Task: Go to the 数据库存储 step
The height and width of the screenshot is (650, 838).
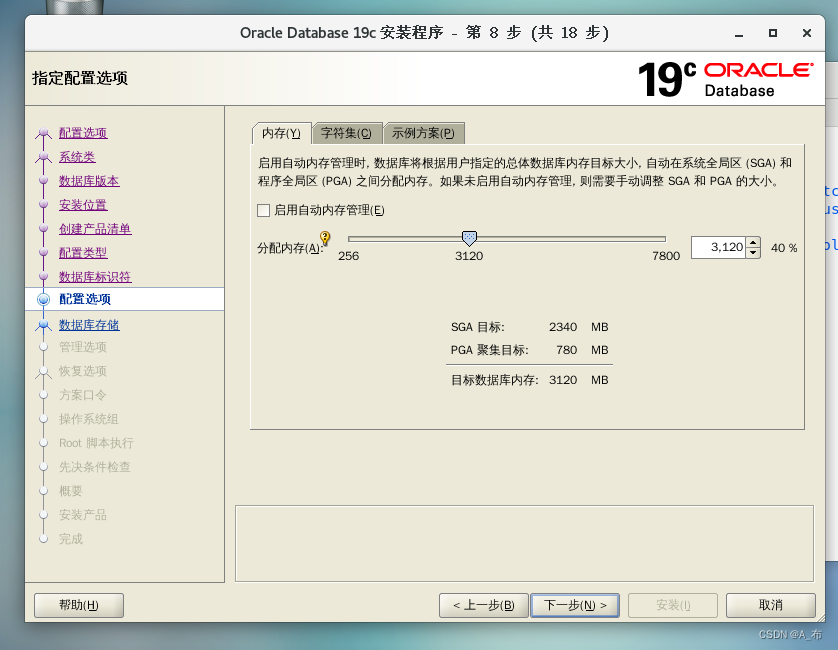Action: pyautogui.click(x=89, y=325)
